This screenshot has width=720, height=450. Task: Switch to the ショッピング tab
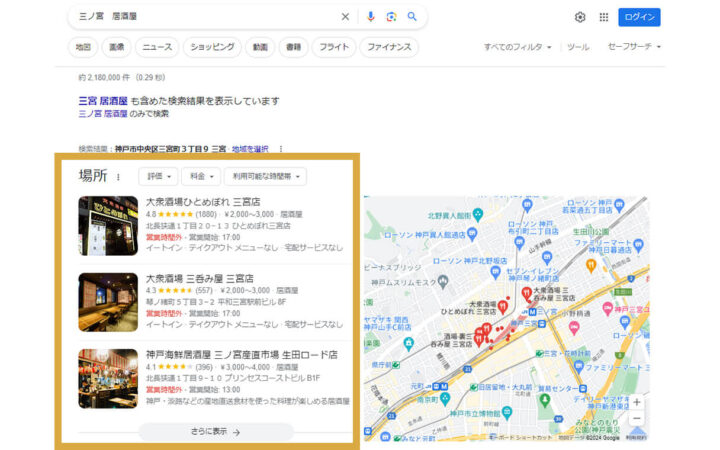click(x=212, y=47)
